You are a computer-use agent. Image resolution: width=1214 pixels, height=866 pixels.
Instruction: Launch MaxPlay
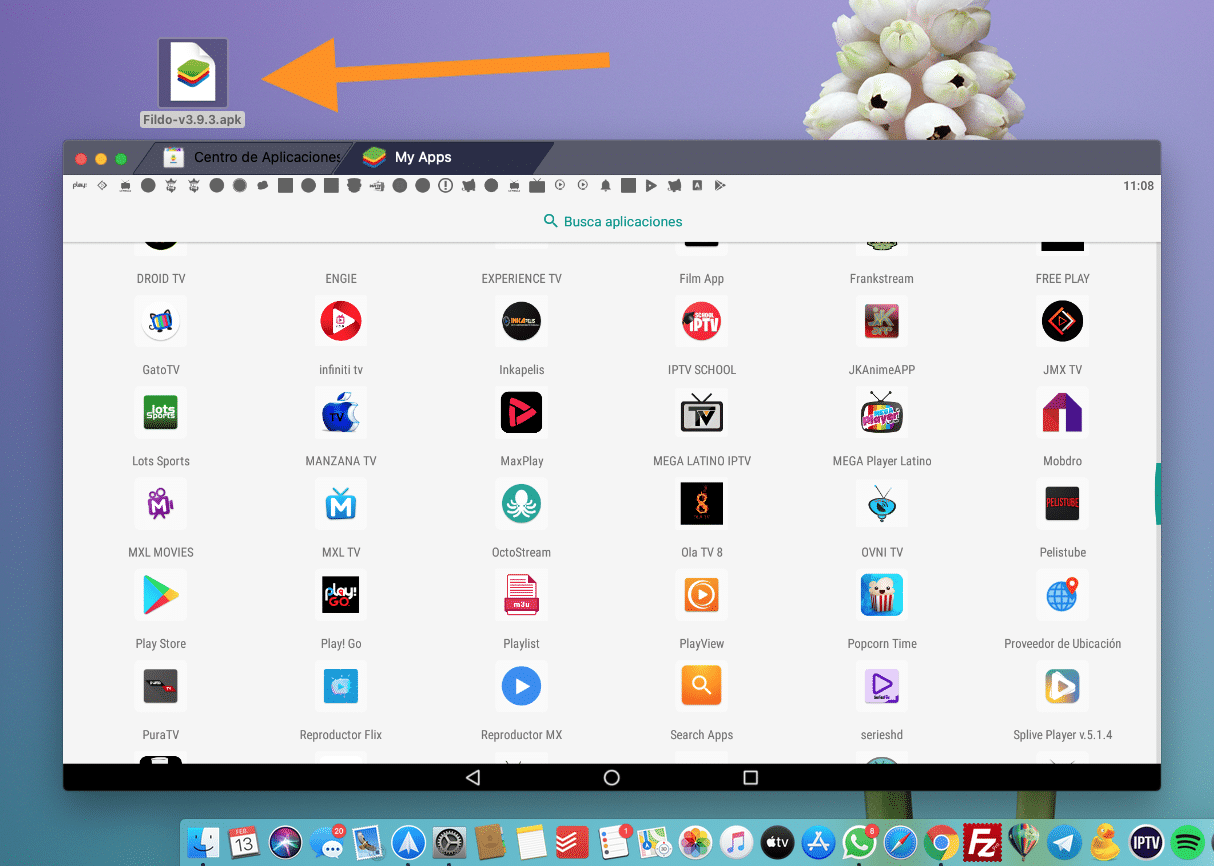click(x=521, y=412)
